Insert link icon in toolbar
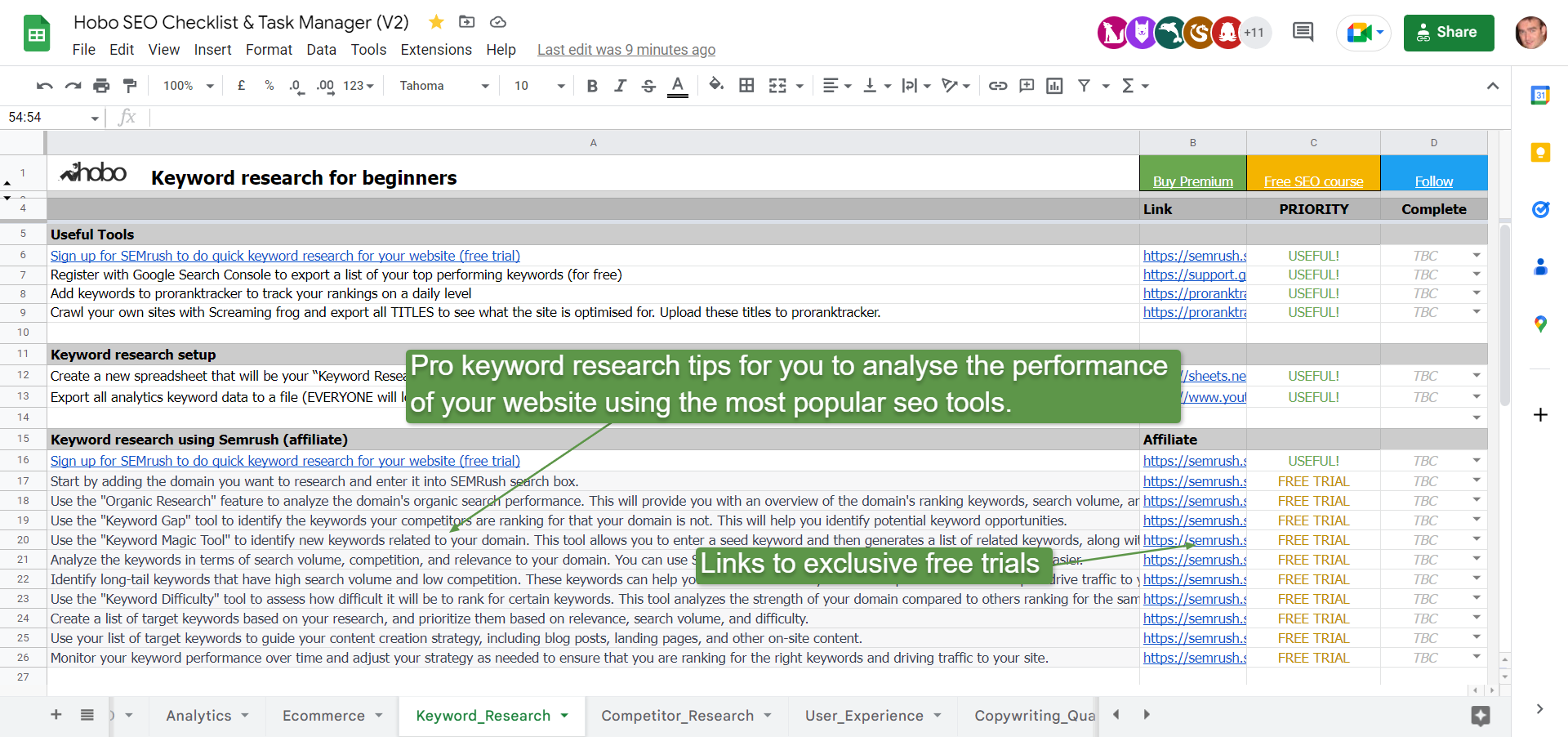The width and height of the screenshot is (1568, 737). [998, 86]
